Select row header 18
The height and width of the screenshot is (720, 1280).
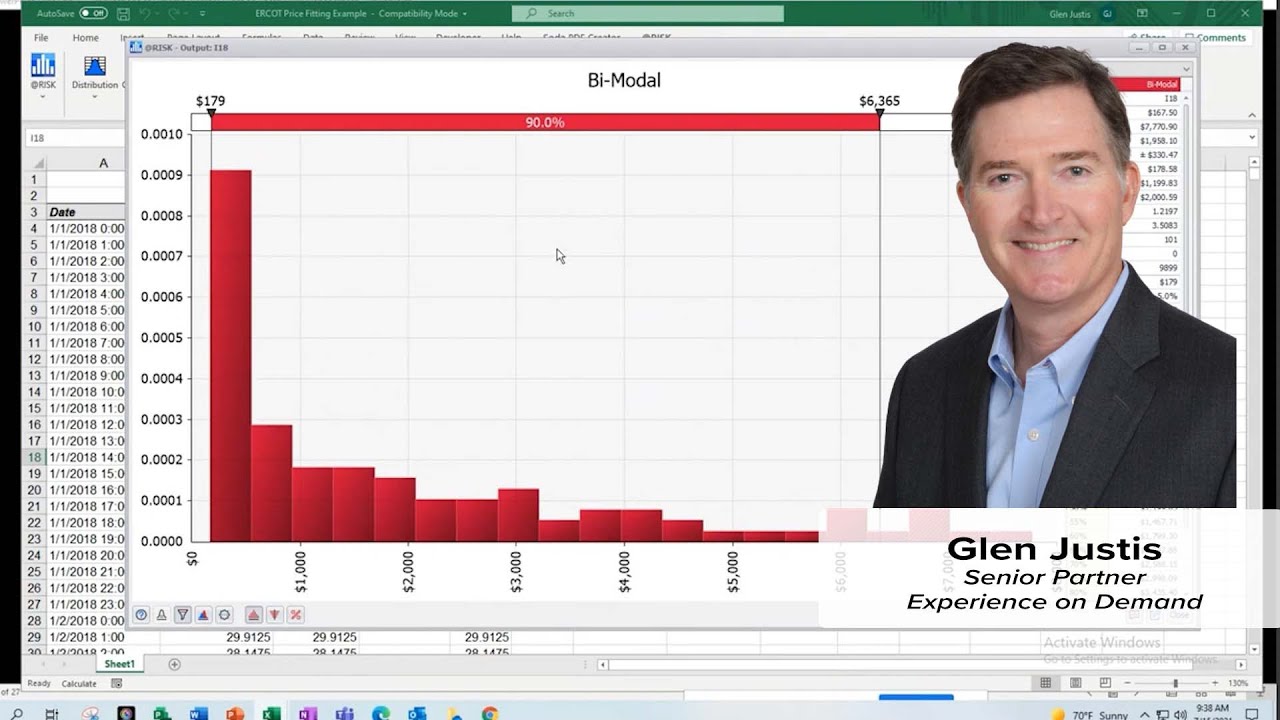[33, 457]
